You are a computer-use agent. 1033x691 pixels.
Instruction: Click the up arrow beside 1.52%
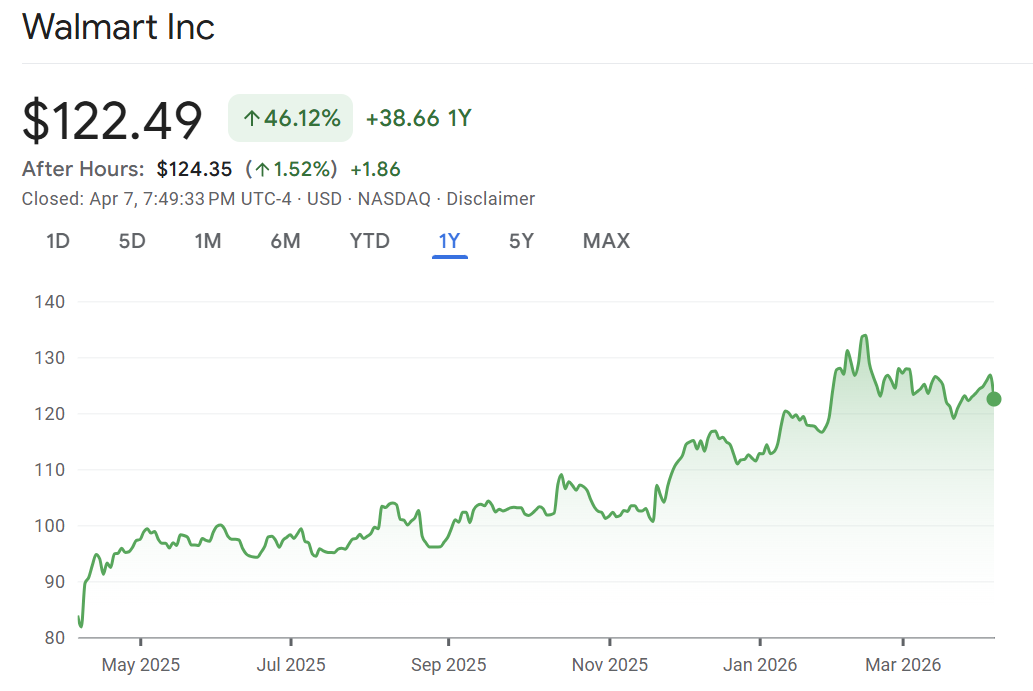[x=262, y=169]
